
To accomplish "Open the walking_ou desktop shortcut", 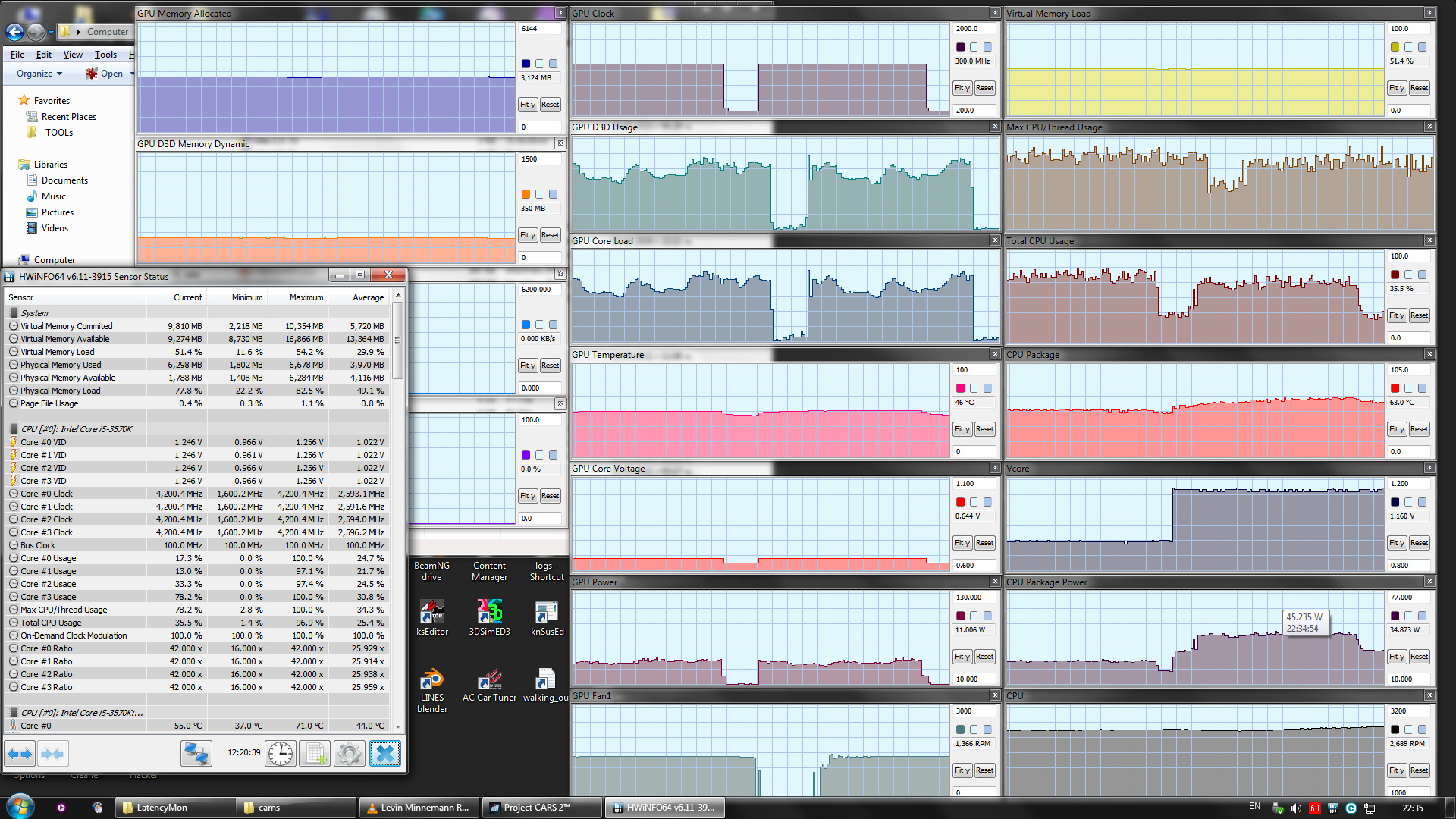I will pos(546,685).
